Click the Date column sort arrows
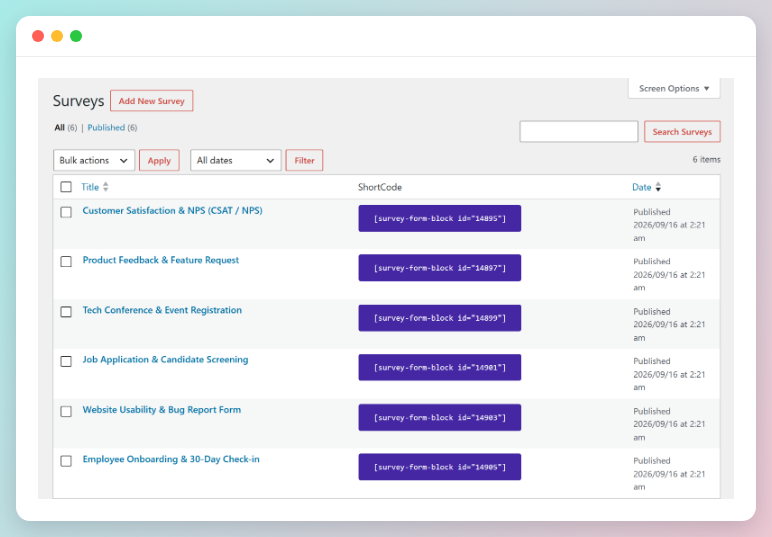Viewport: 772px width, 537px height. click(658, 187)
